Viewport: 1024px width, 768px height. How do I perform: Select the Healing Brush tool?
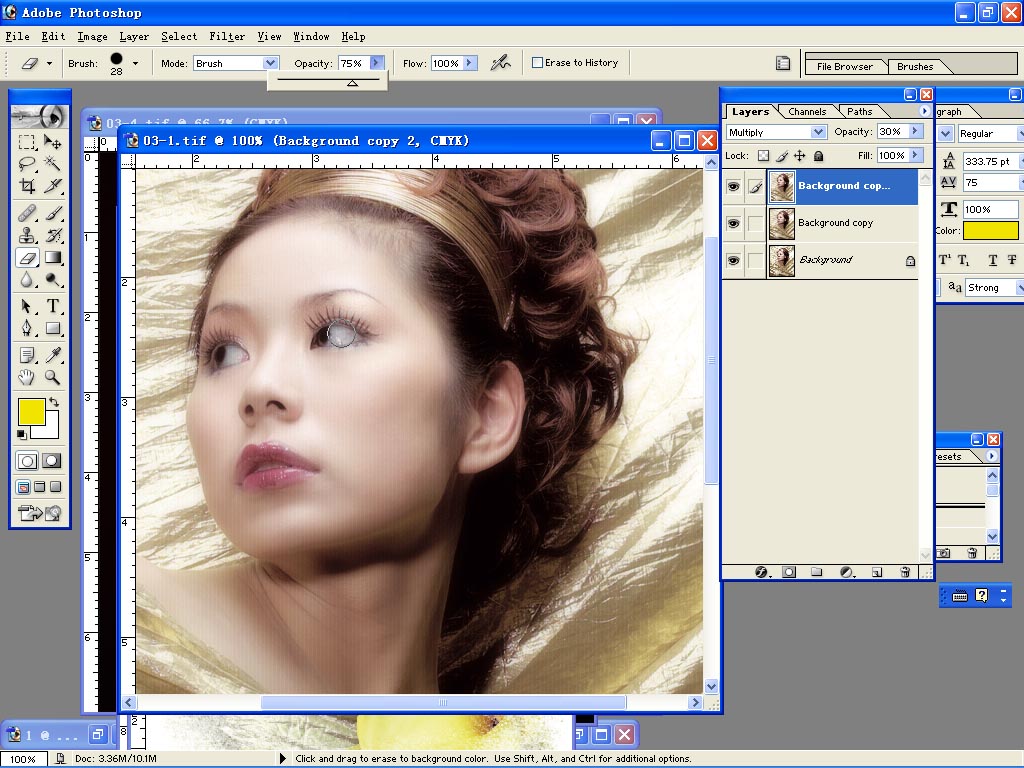tap(27, 213)
